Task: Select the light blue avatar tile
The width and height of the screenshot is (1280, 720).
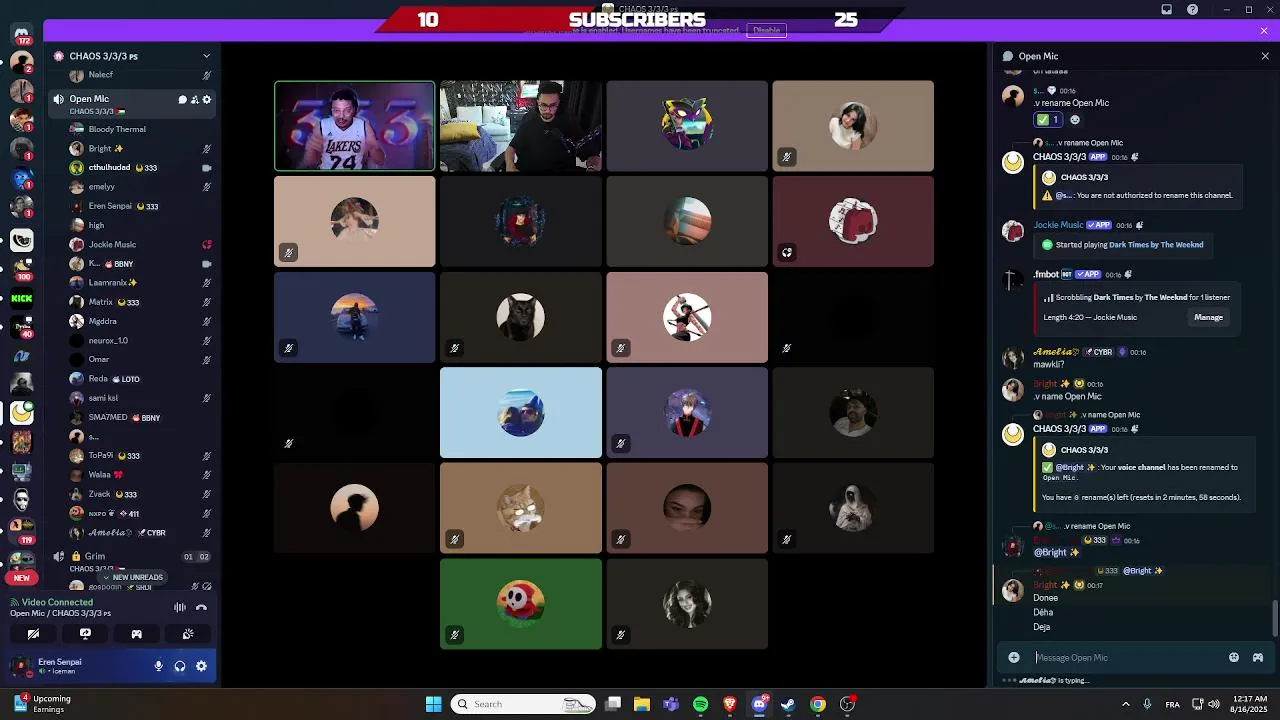Action: [x=521, y=413]
